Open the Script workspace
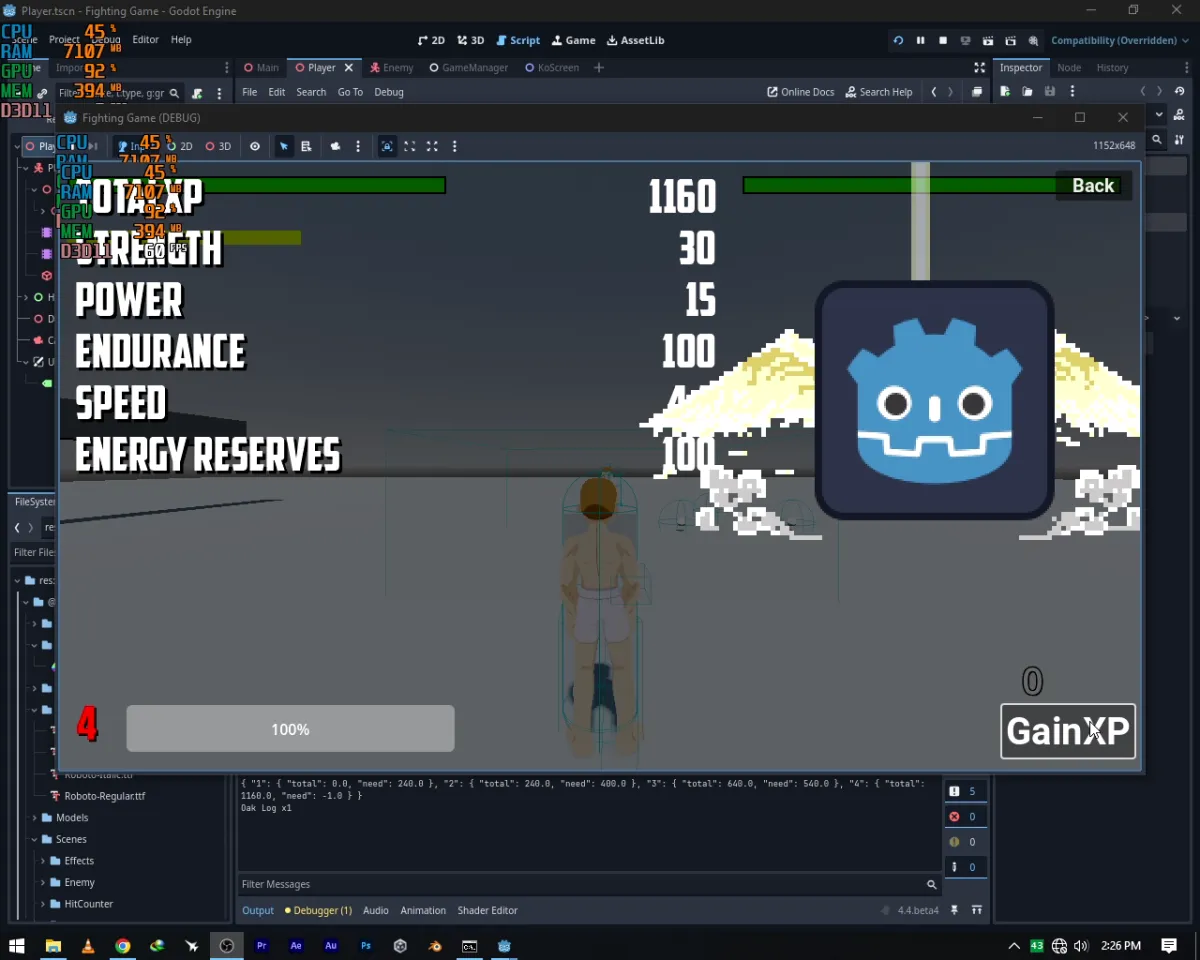This screenshot has height=960, width=1200. point(518,40)
